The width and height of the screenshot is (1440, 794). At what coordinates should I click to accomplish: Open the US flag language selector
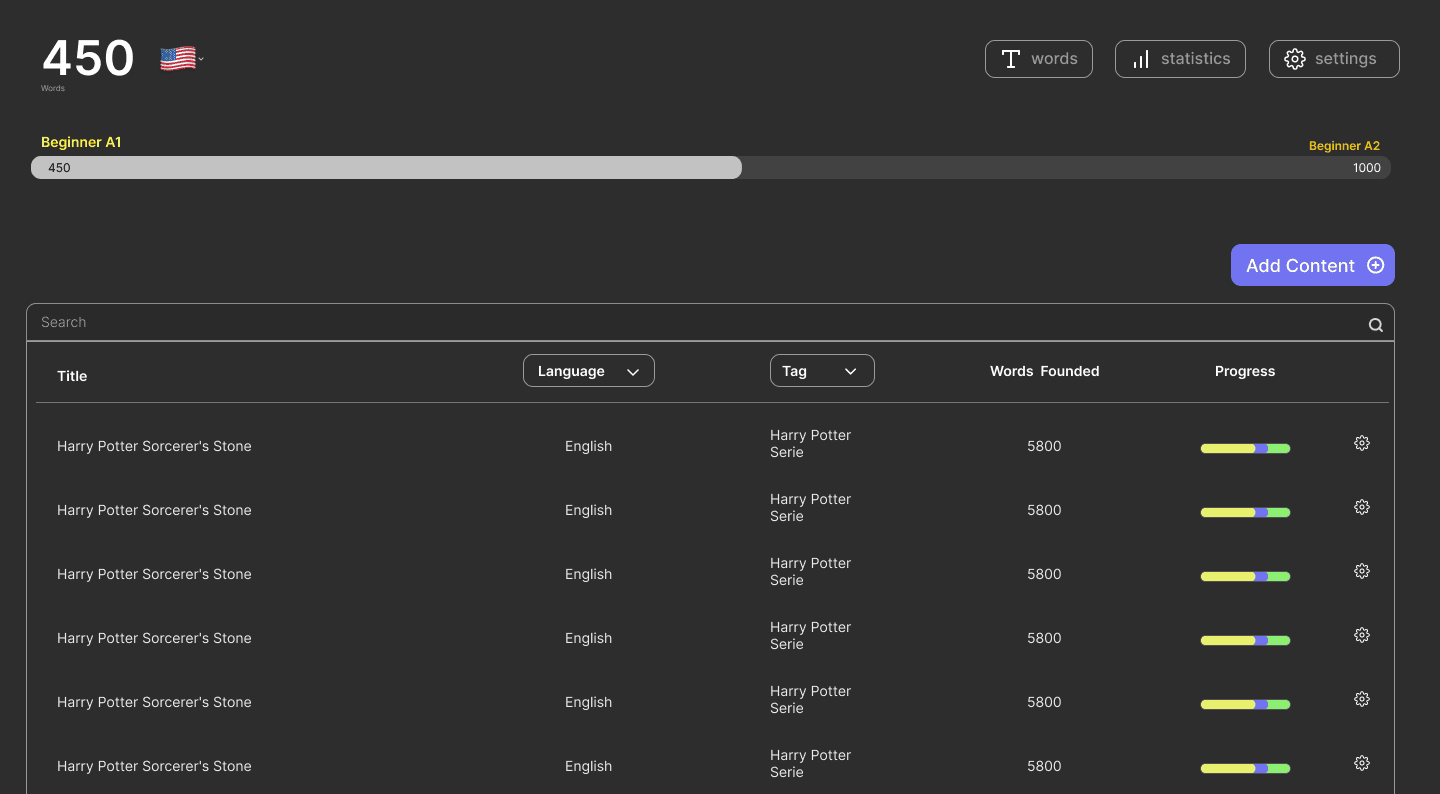click(x=180, y=60)
